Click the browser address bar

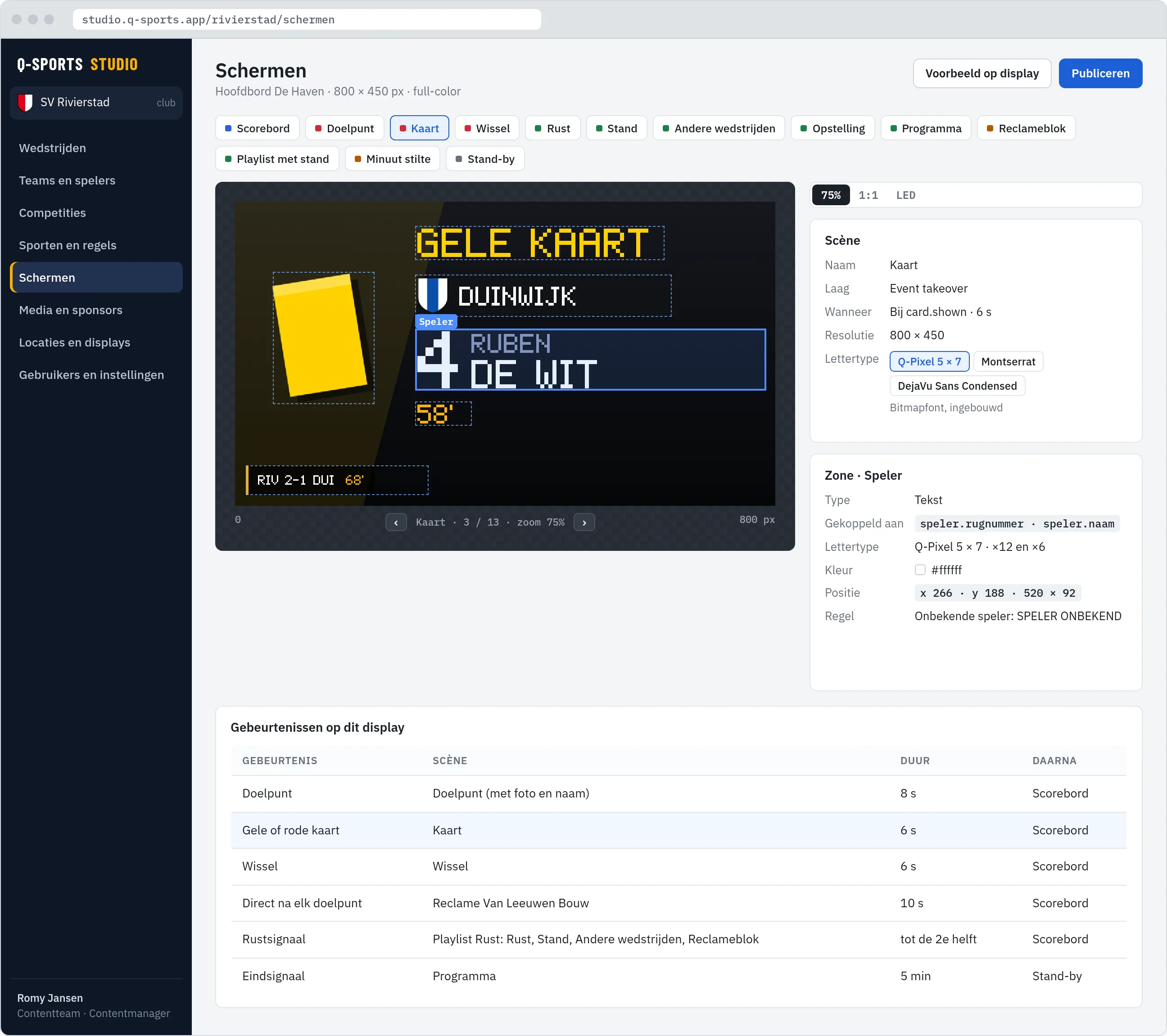307,19
